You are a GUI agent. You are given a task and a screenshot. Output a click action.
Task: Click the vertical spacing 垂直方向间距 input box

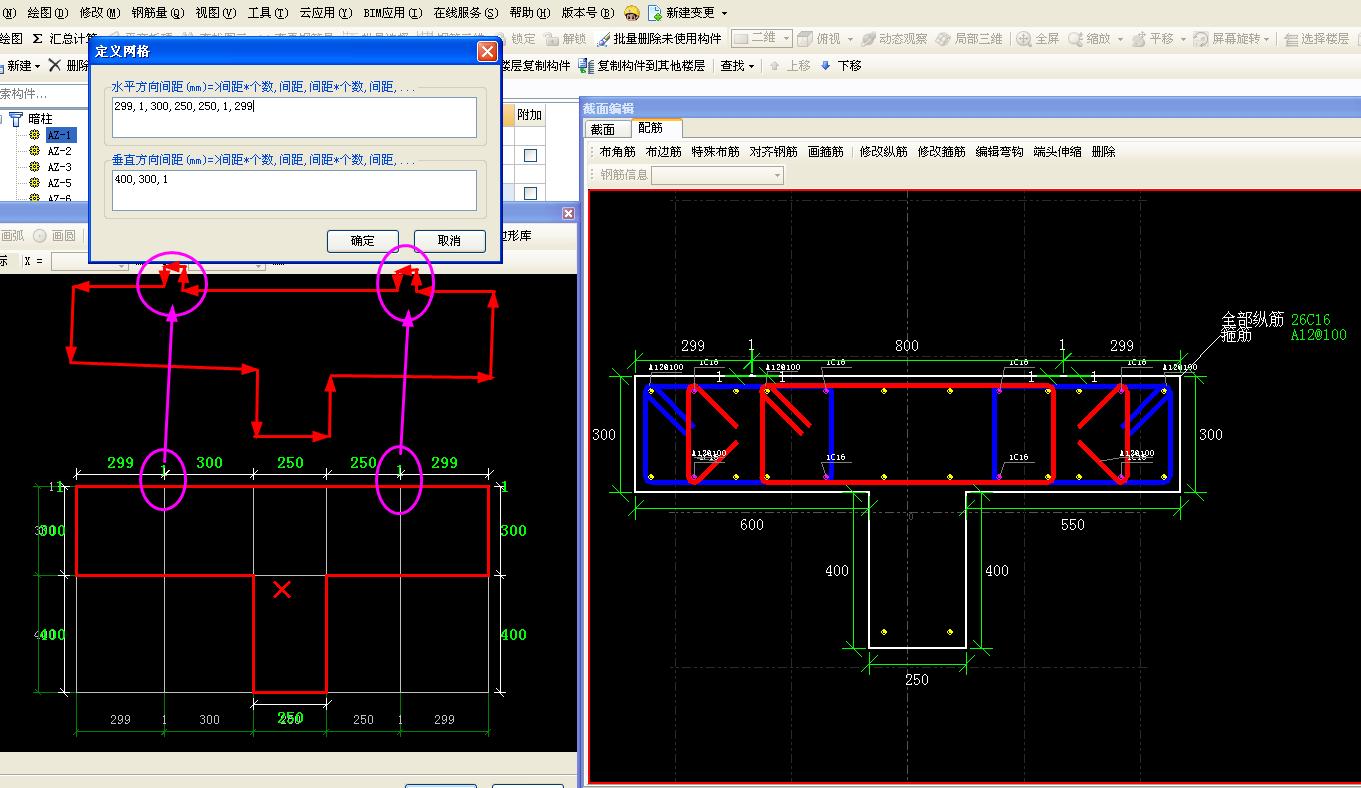(294, 190)
